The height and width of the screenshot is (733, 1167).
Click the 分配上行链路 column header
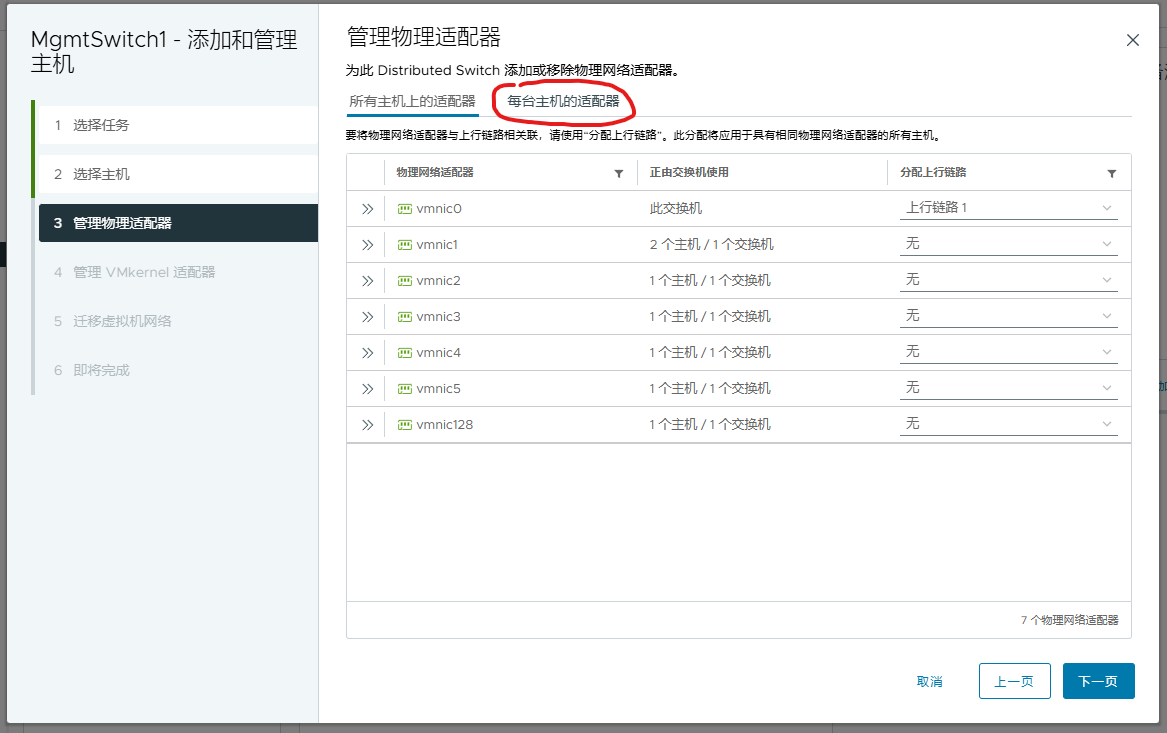(x=933, y=173)
